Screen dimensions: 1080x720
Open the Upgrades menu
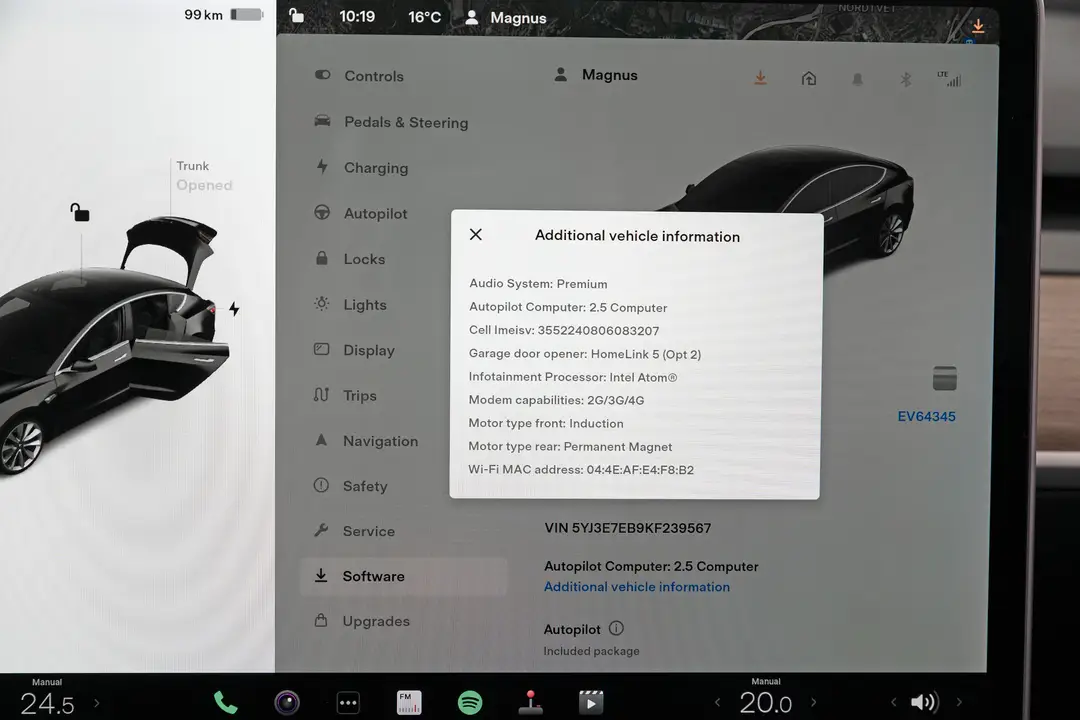pos(362,621)
